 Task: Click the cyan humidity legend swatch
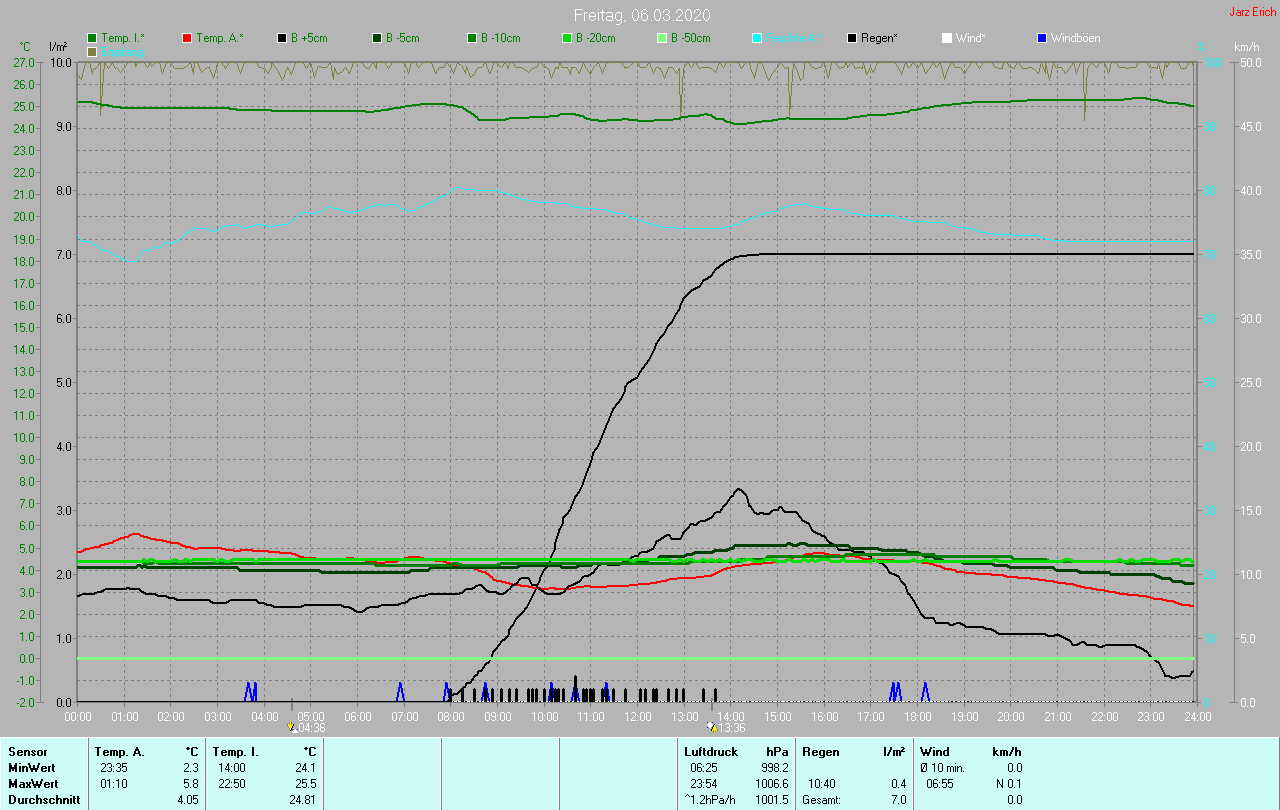click(757, 38)
